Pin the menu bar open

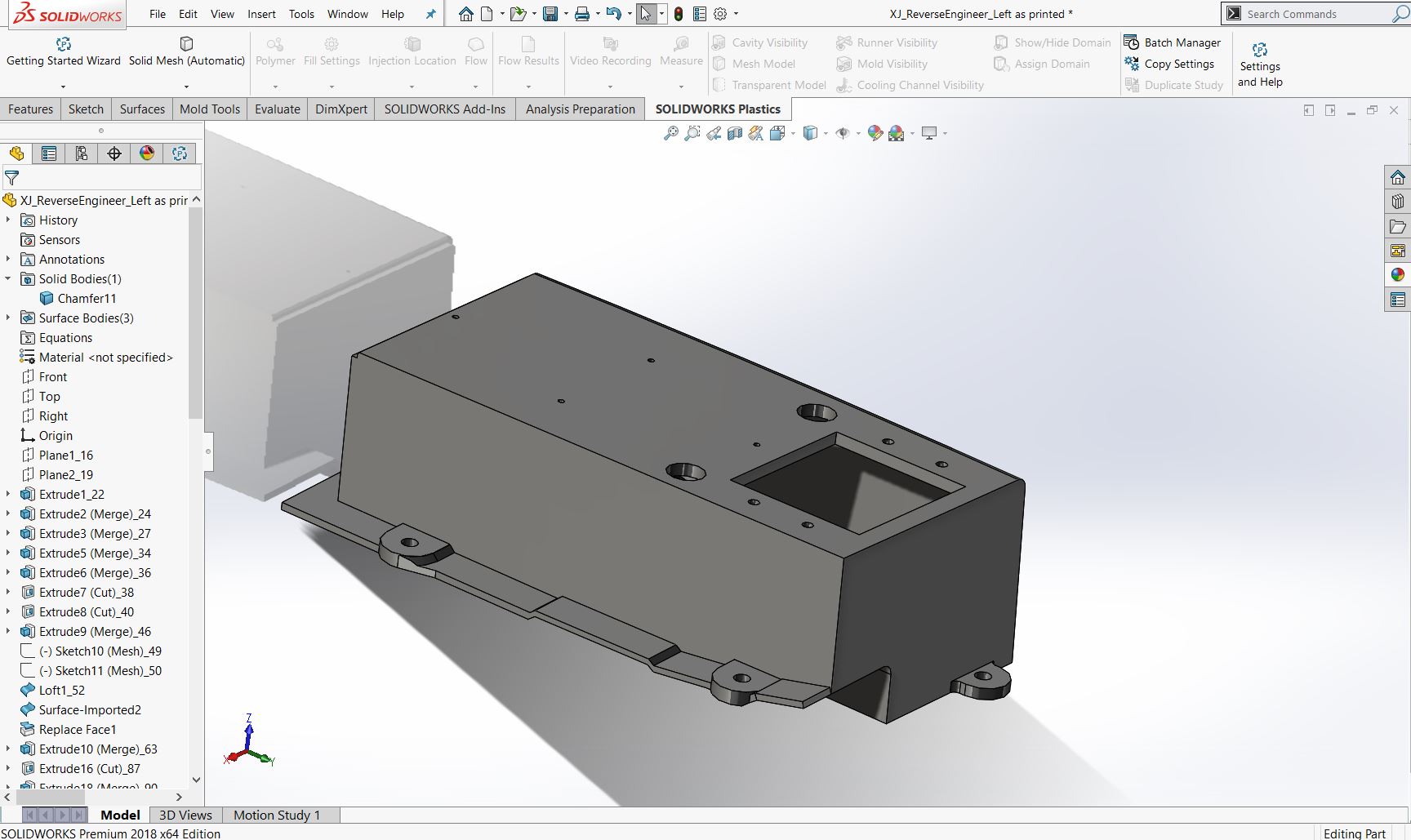point(430,14)
